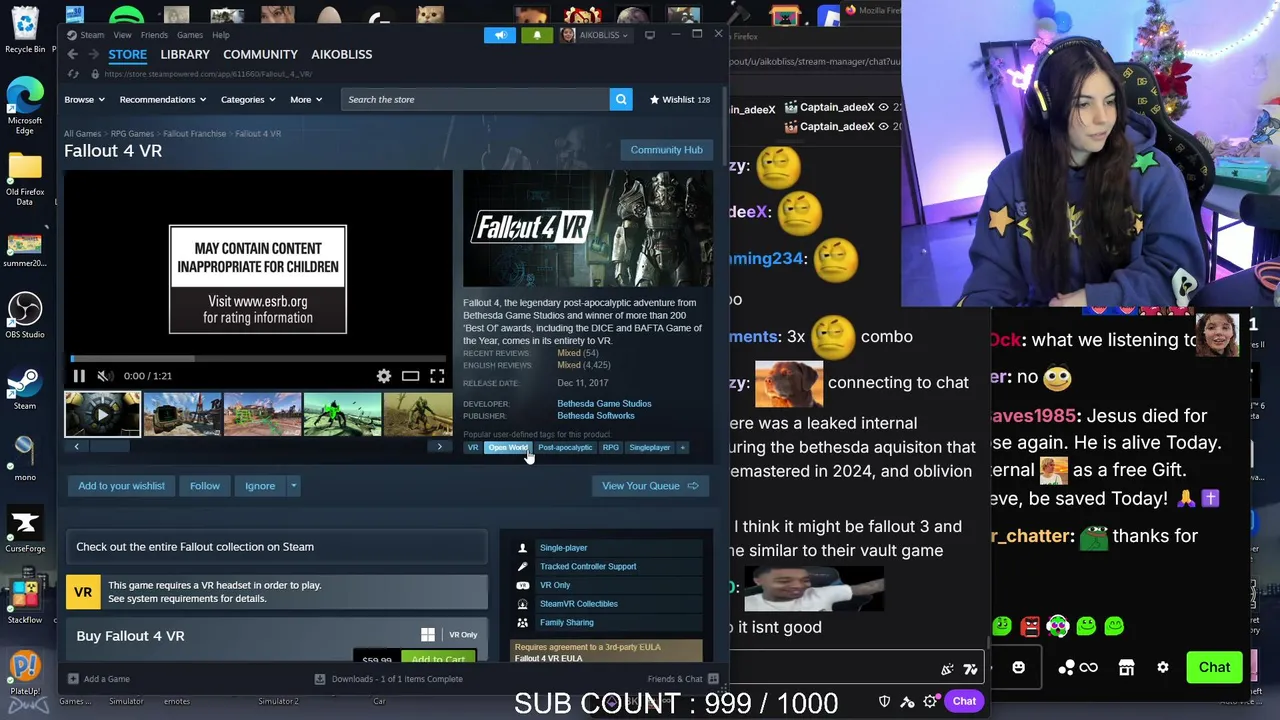Image resolution: width=1280 pixels, height=720 pixels.
Task: Click View Your Queue
Action: point(650,486)
